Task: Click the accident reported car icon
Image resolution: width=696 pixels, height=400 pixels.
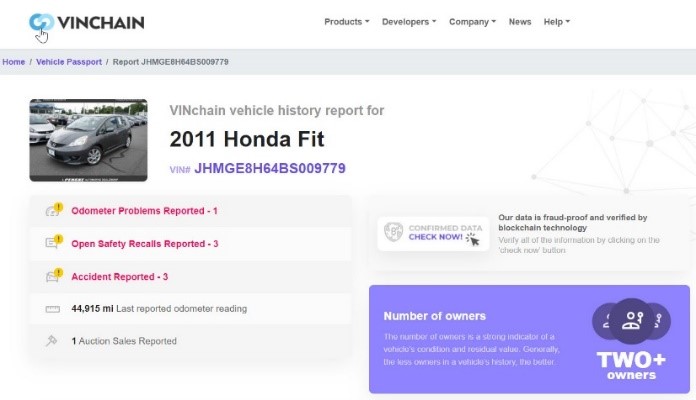Action: 53,276
